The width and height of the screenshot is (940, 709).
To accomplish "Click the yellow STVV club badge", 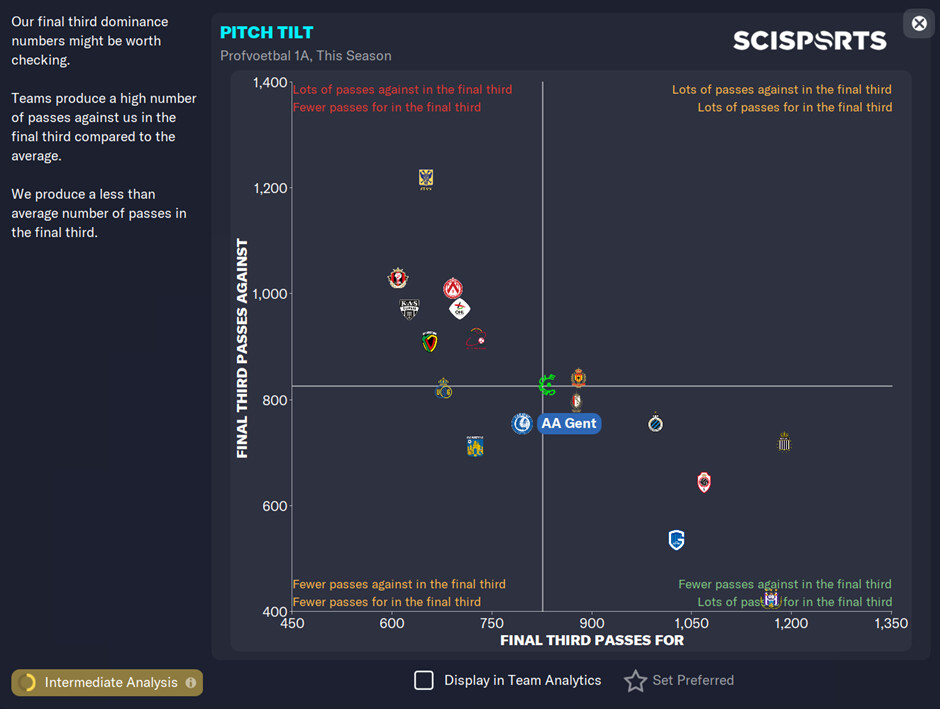I will 426,179.
